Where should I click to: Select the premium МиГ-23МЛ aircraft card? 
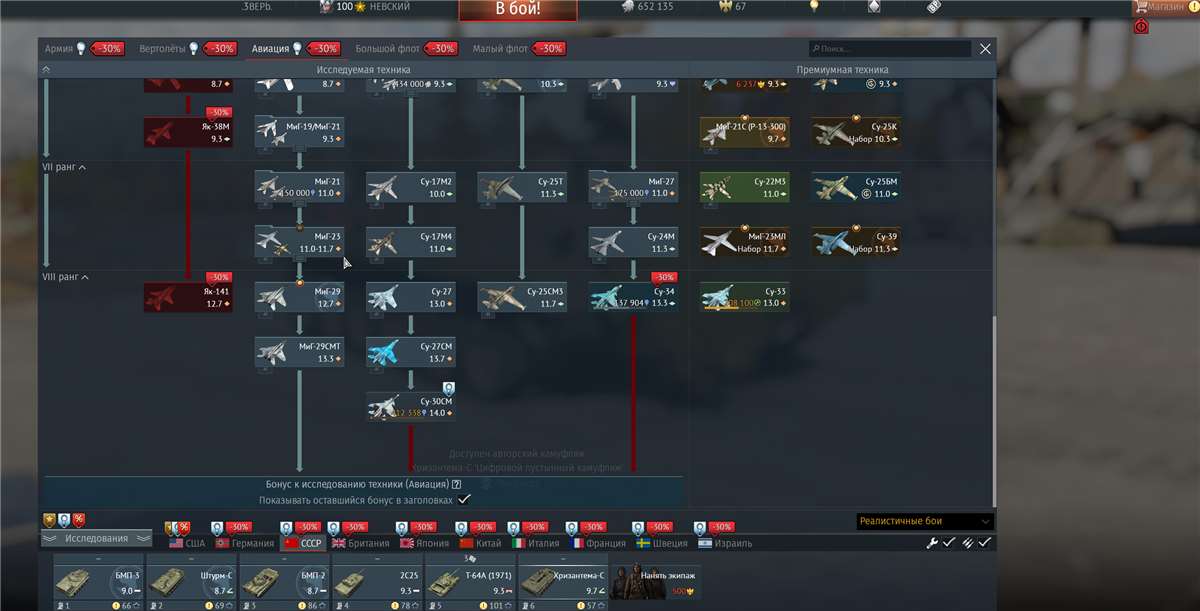click(x=744, y=242)
